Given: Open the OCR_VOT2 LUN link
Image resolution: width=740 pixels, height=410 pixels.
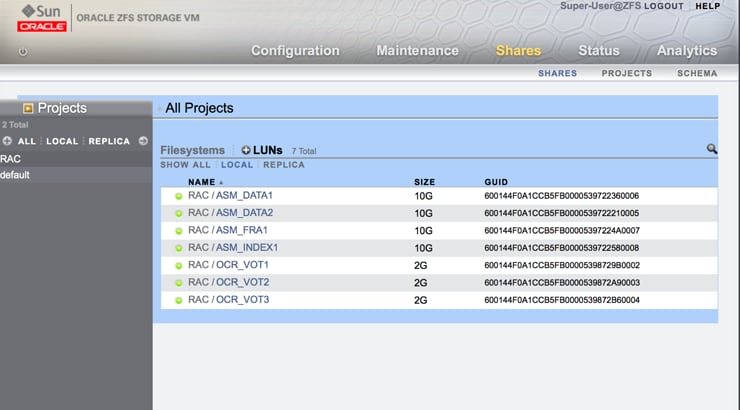Looking at the screenshot, I should [x=243, y=282].
